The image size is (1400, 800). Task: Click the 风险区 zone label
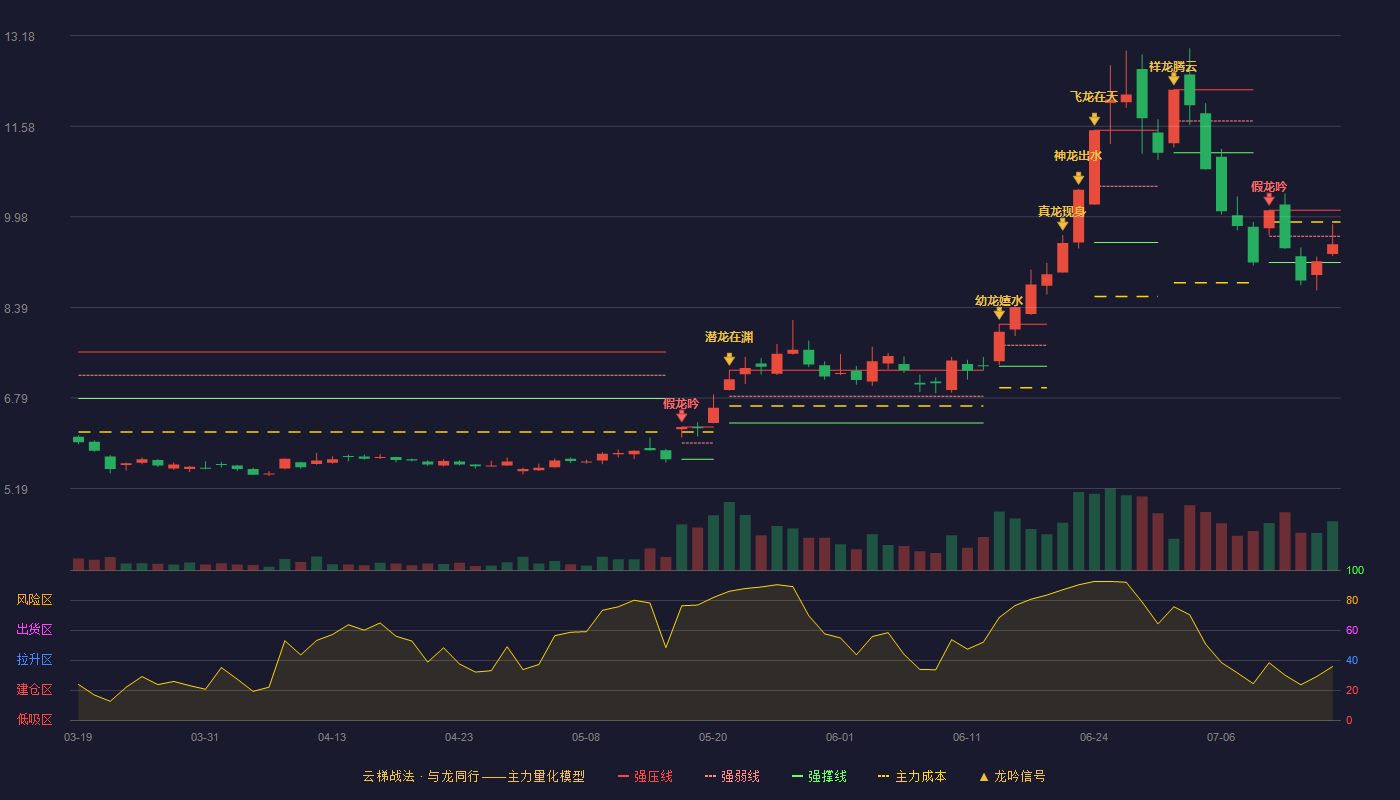pyautogui.click(x=34, y=600)
